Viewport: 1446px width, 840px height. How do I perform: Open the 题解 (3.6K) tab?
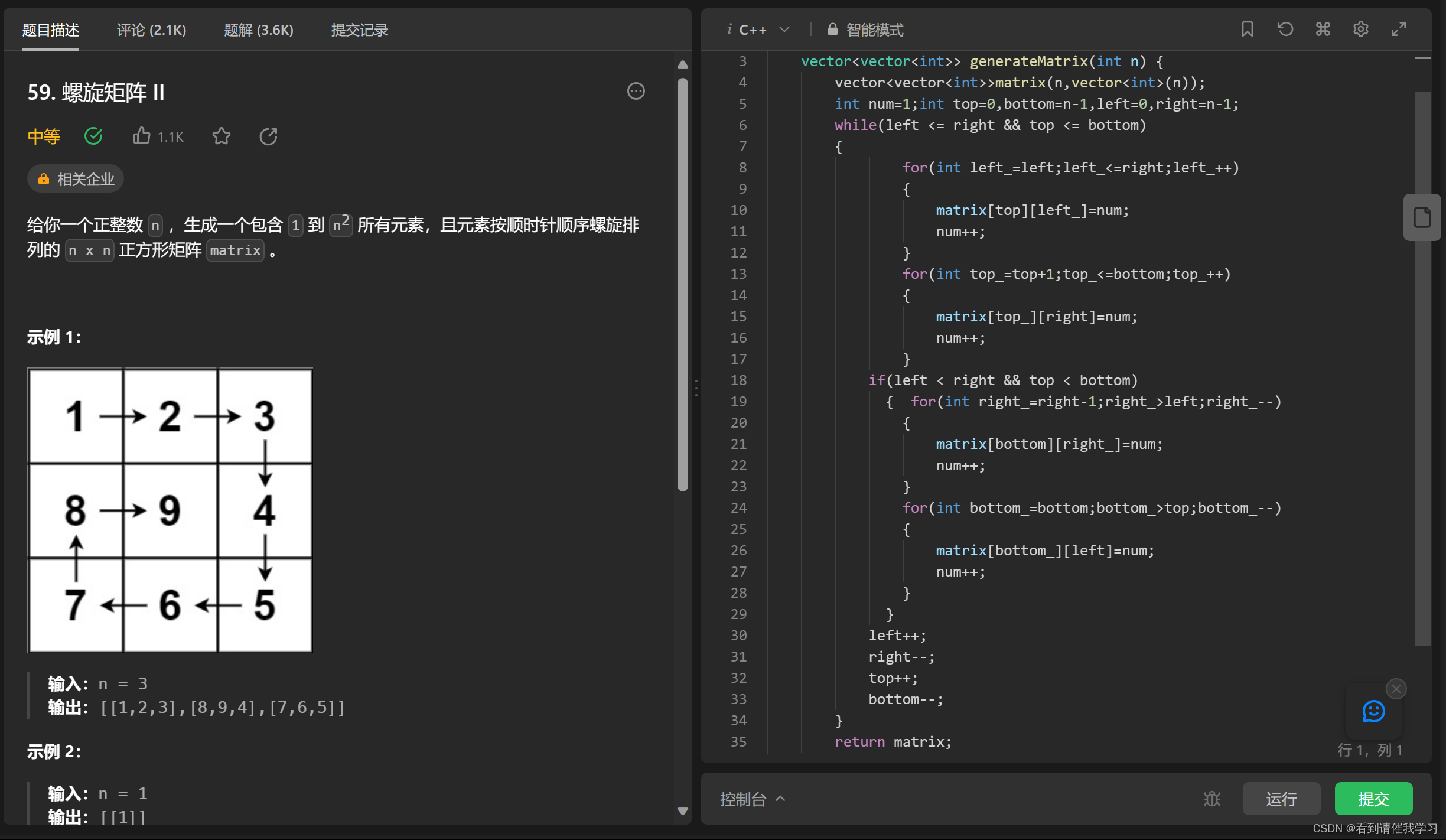(x=259, y=30)
